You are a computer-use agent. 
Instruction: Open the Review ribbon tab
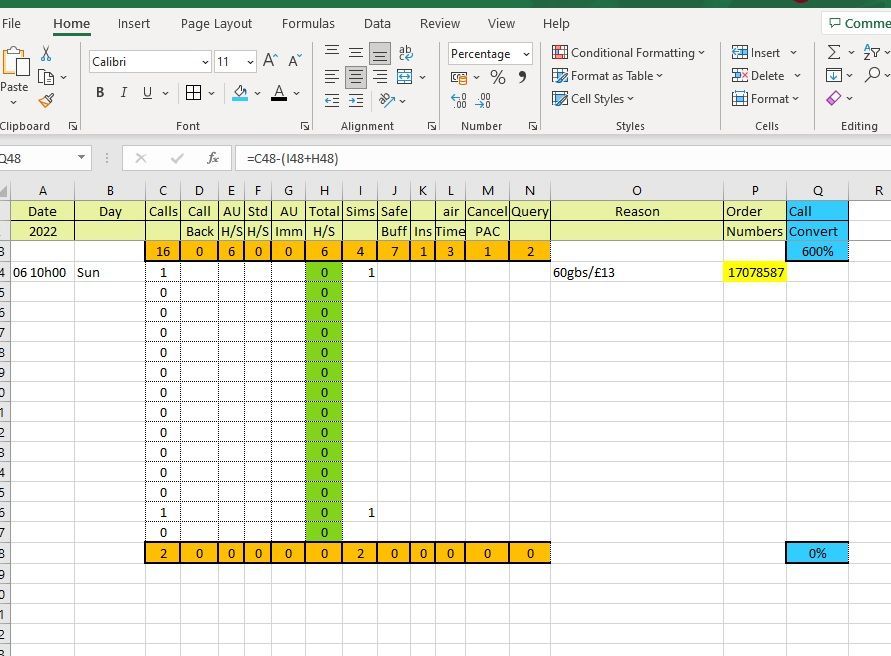tap(440, 23)
